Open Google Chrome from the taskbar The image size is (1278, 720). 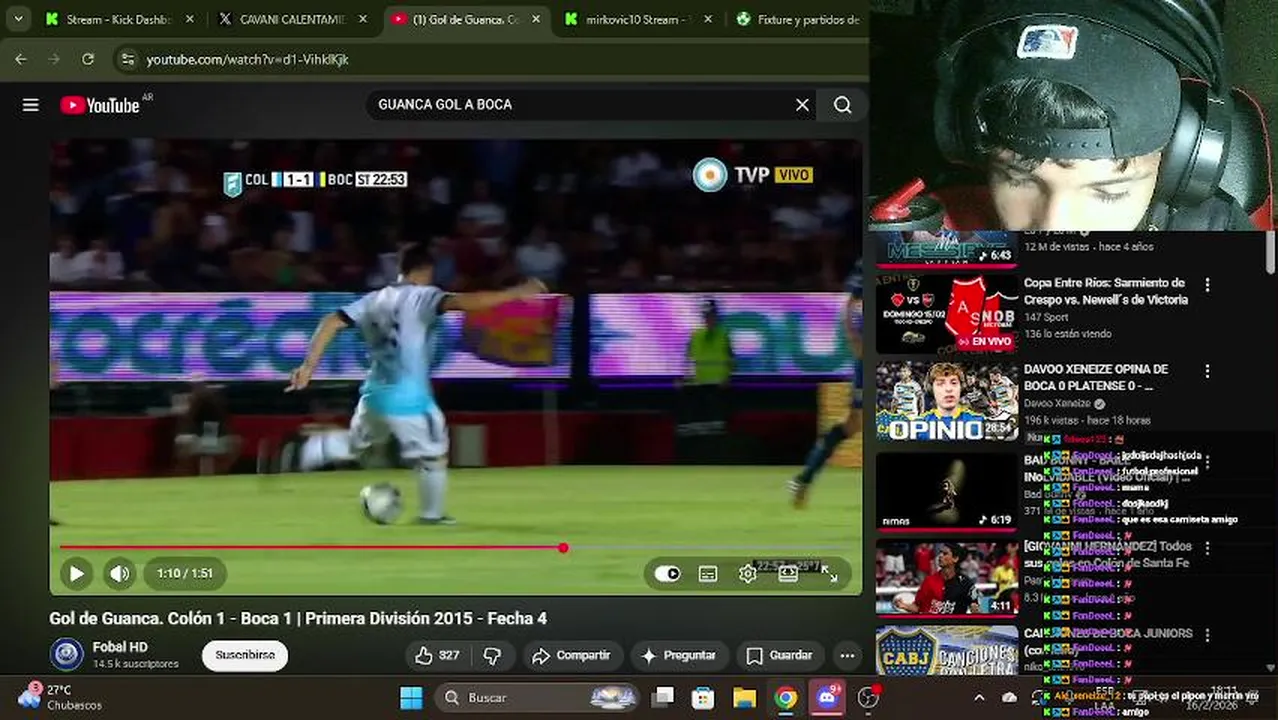click(x=786, y=697)
